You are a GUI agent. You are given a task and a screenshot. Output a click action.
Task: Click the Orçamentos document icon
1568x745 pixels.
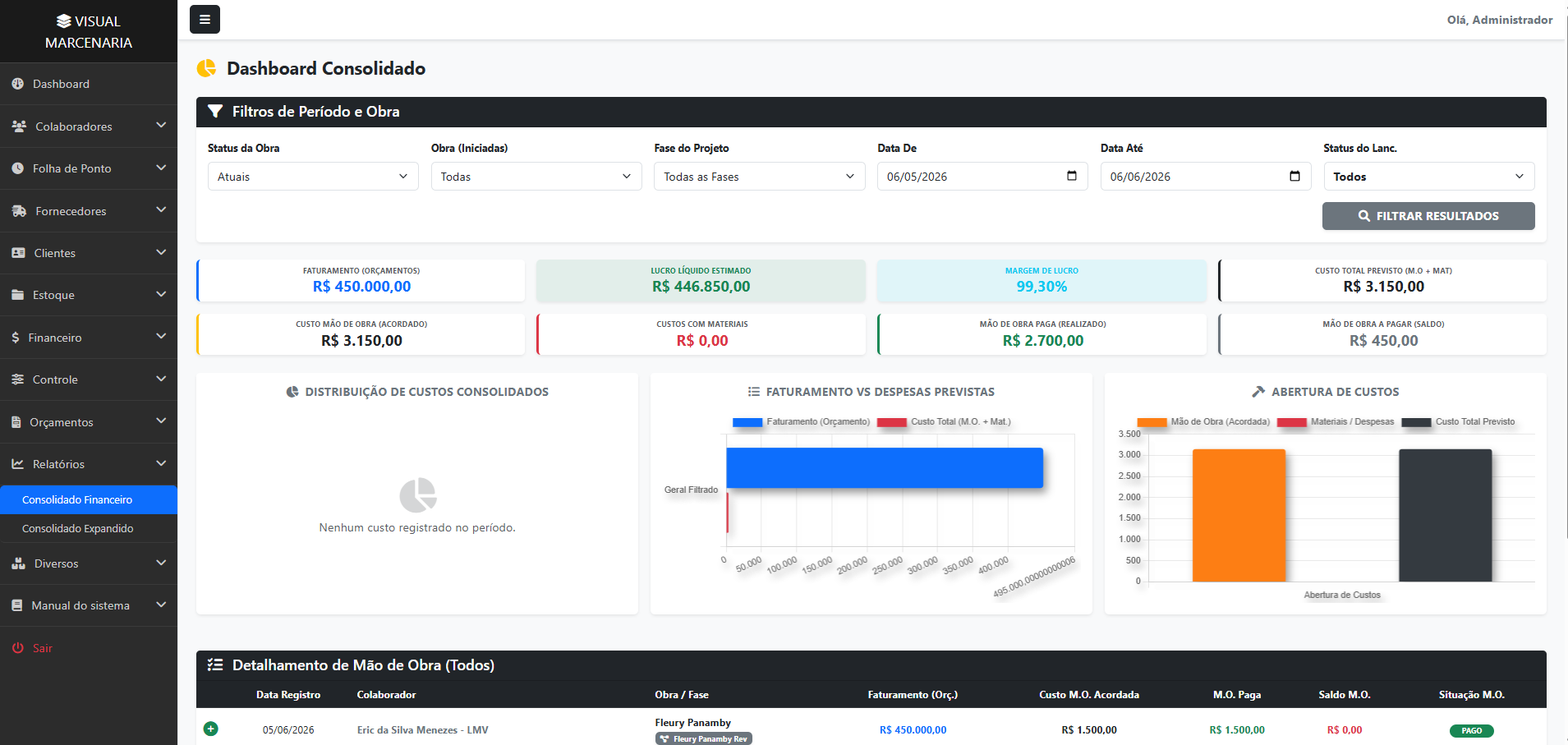tap(16, 422)
